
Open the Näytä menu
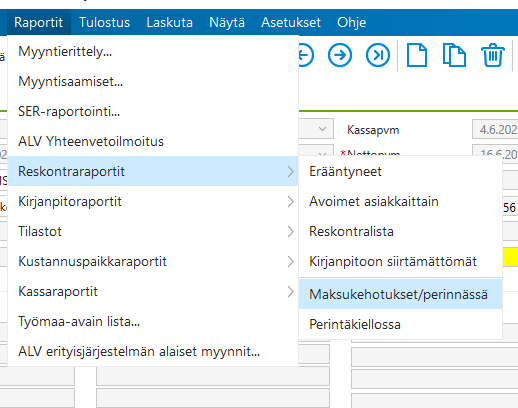pos(227,22)
